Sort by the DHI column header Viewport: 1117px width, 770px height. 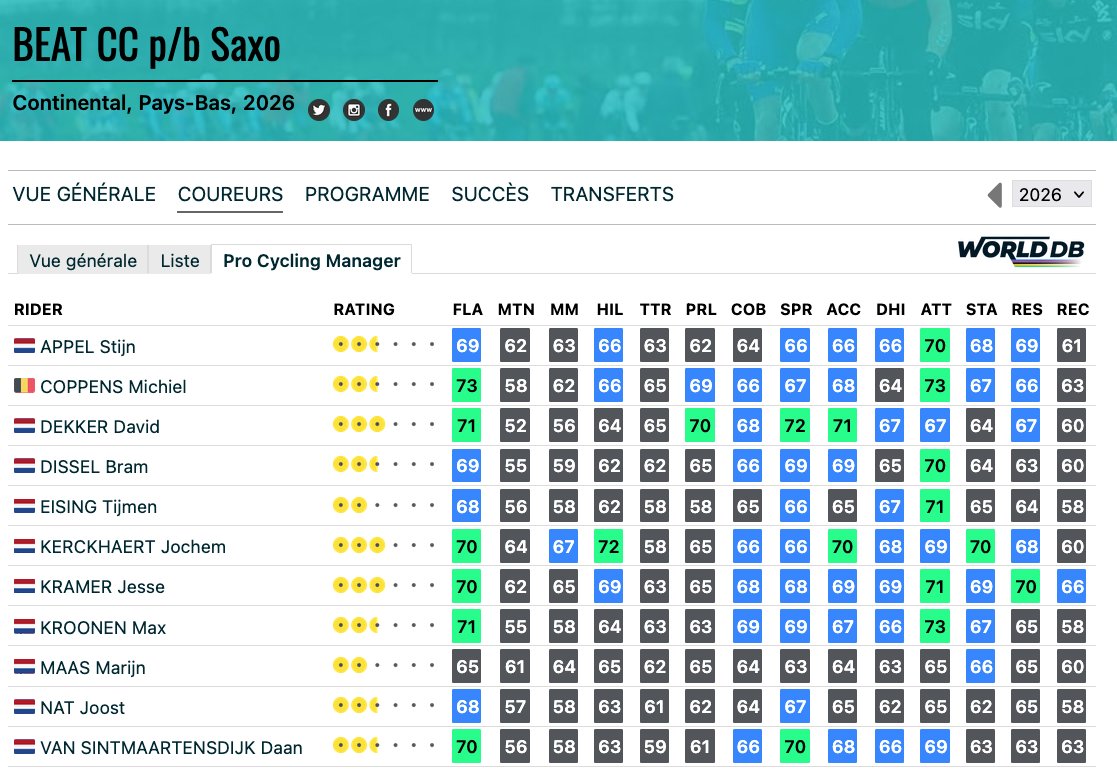pos(890,309)
